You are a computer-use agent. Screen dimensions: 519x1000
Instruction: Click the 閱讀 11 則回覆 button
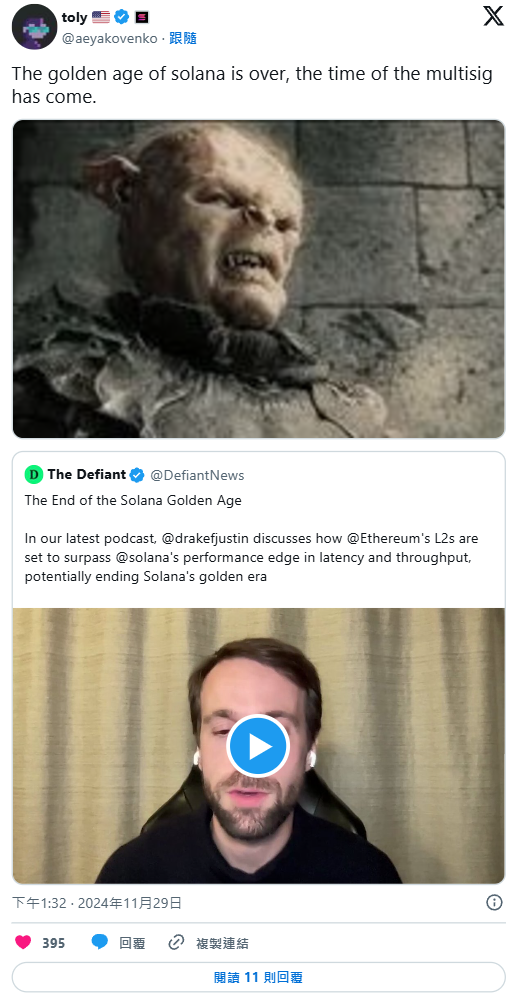(258, 977)
